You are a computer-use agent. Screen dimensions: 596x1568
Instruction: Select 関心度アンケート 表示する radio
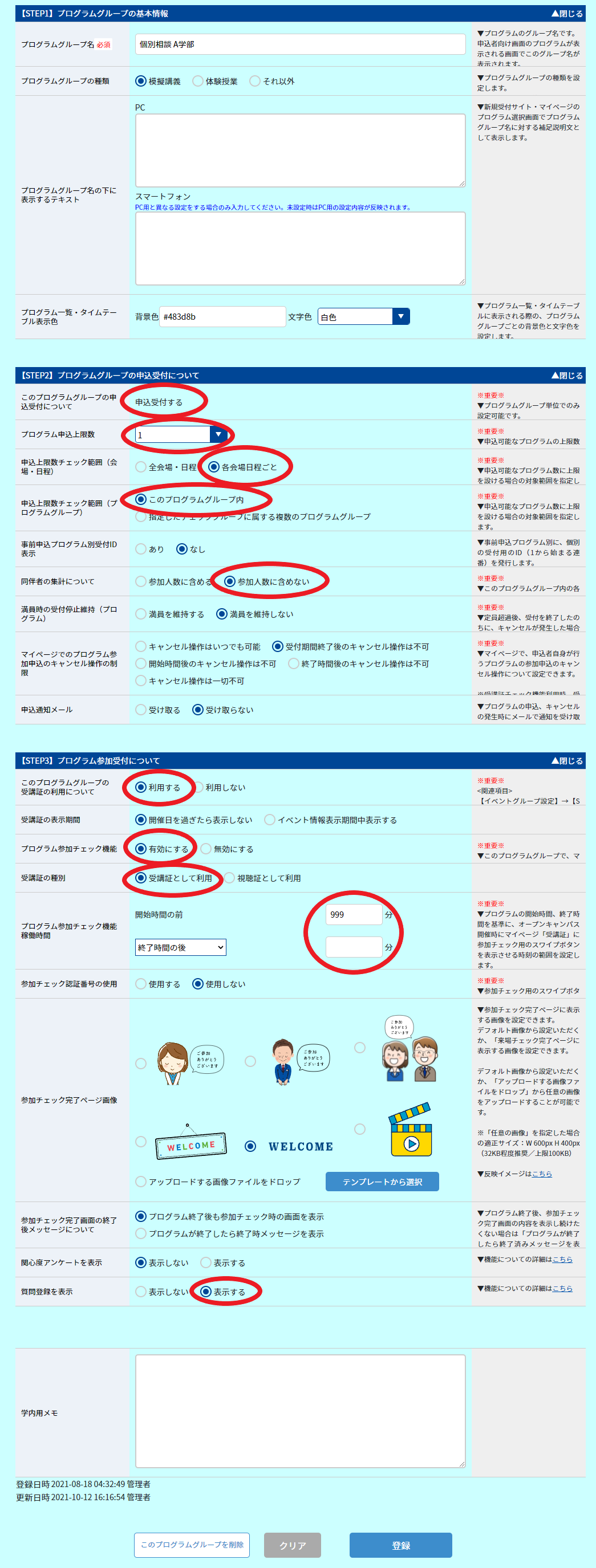tap(206, 1262)
